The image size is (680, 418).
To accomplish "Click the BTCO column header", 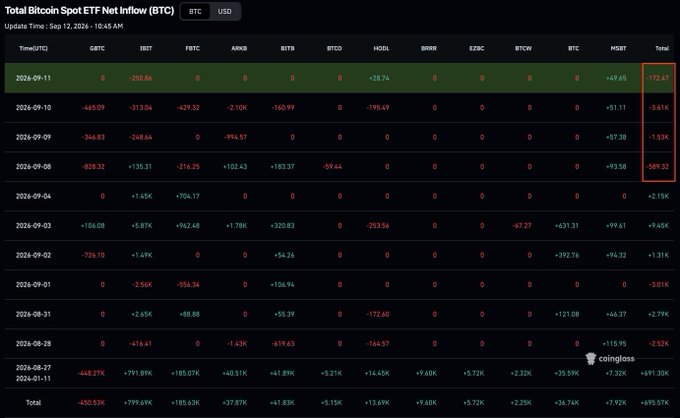I will (x=334, y=48).
